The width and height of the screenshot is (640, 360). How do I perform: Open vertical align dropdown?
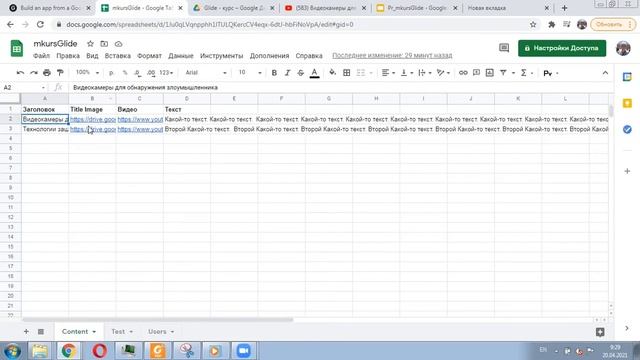tap(407, 73)
